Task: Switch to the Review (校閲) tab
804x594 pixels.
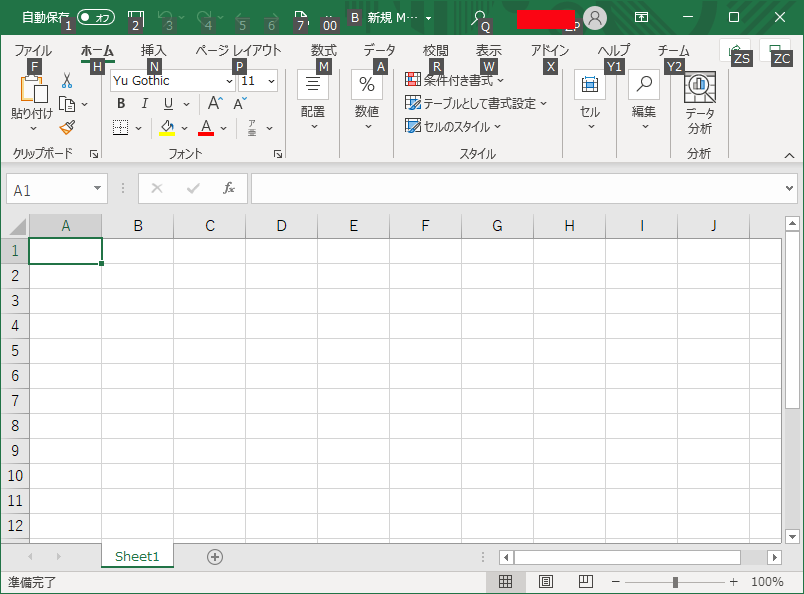Action: [435, 50]
